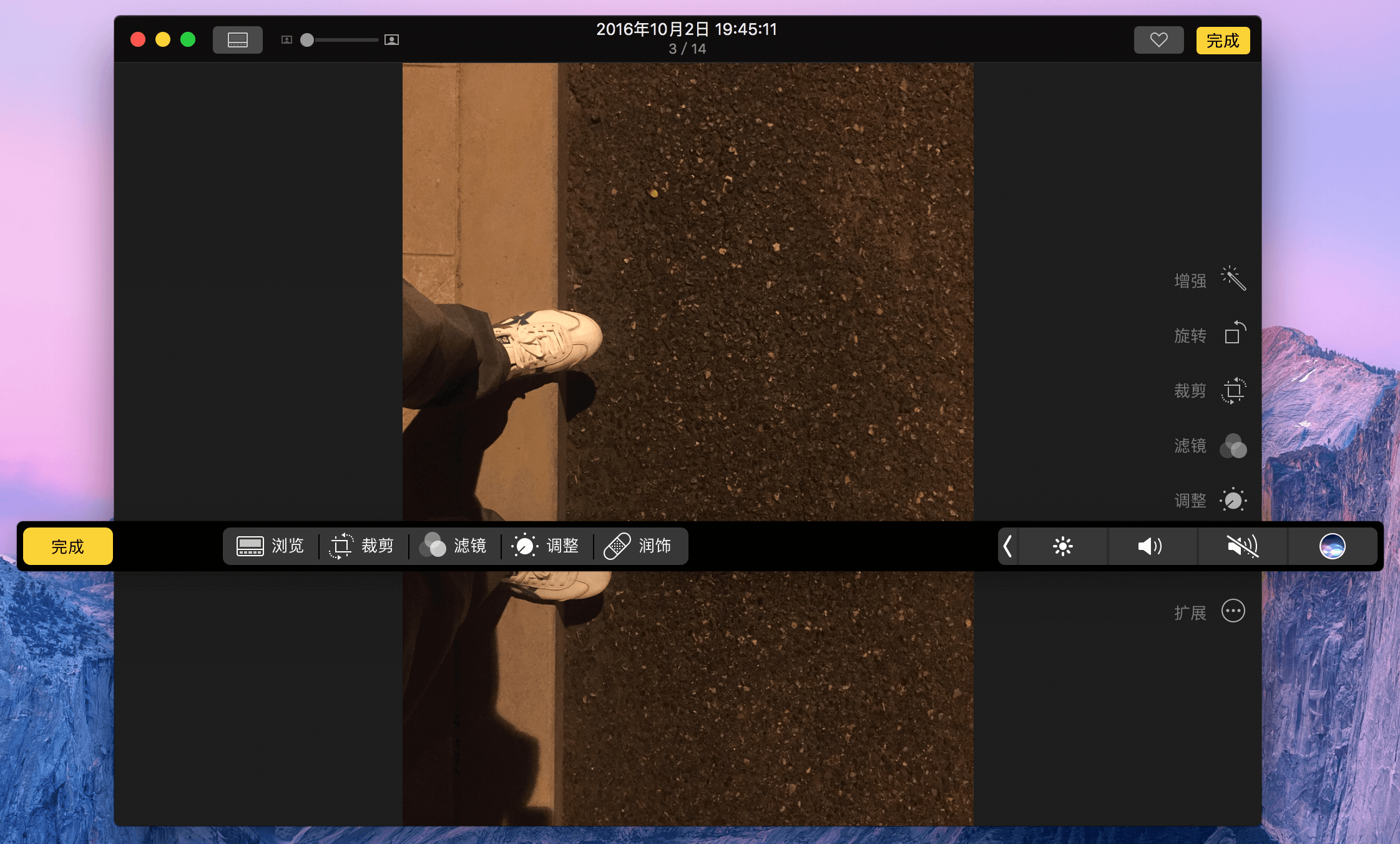Tap Browse (浏览) in the Touch Bar
Screen dimensions: 1400x844
tap(270, 546)
